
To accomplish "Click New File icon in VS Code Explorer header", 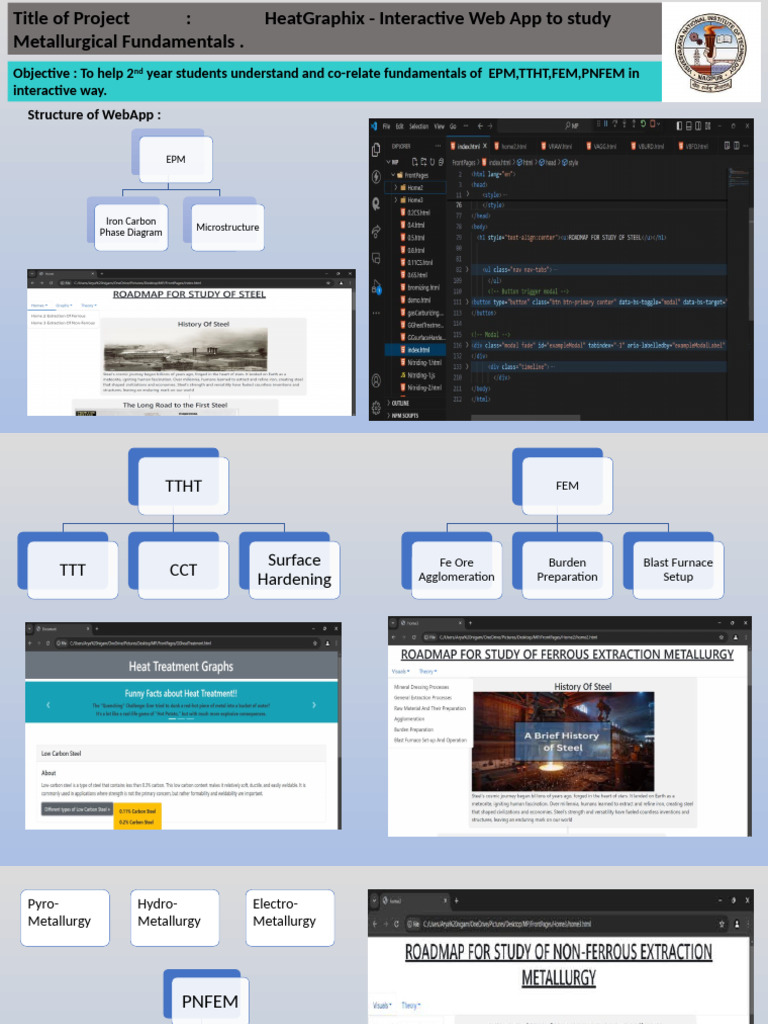I will [415, 161].
